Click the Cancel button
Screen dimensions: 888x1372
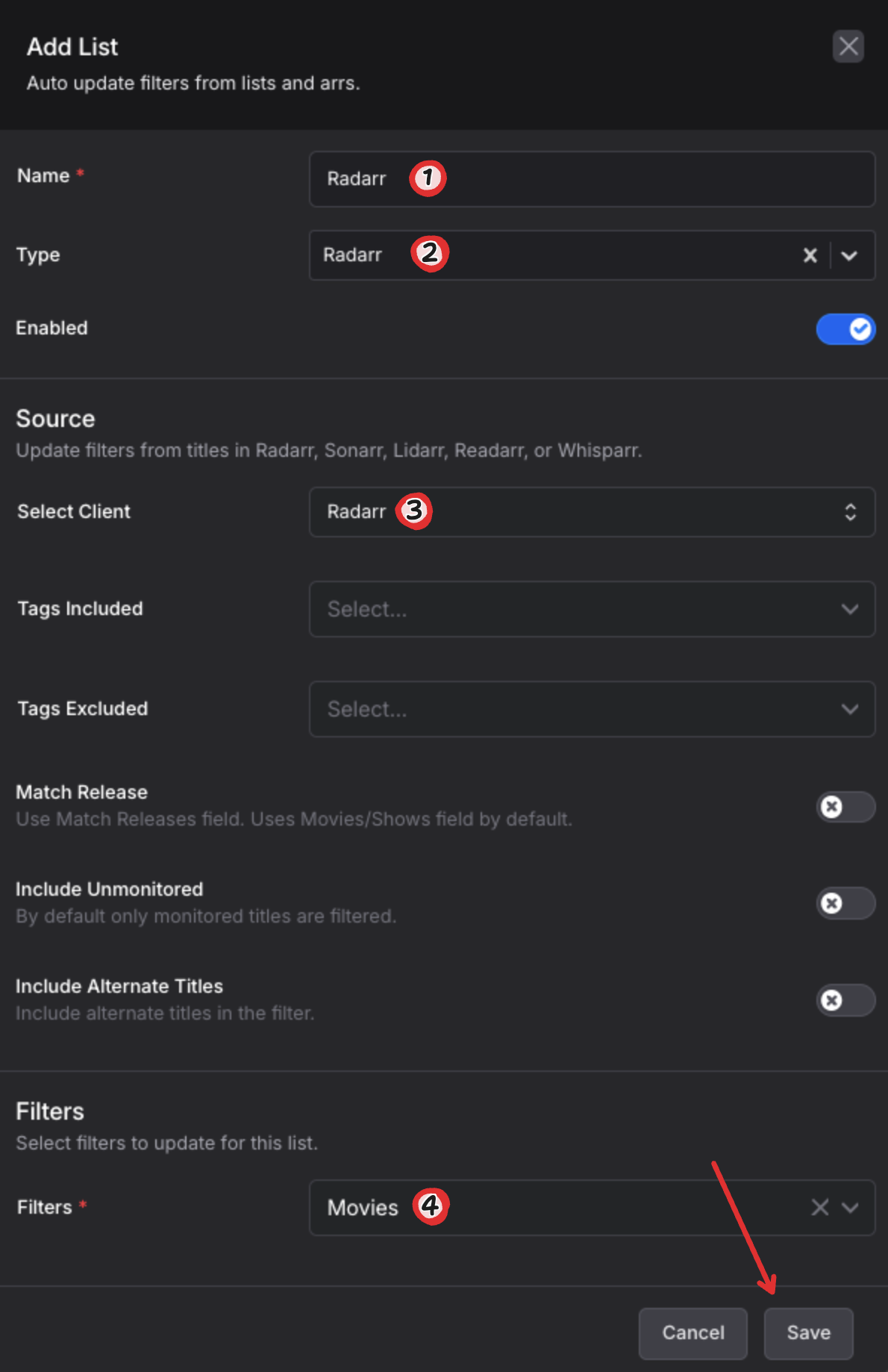click(x=692, y=1332)
